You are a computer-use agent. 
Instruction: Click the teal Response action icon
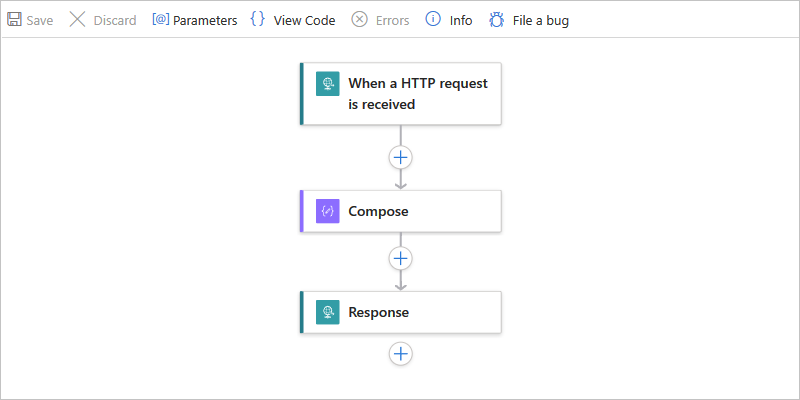[328, 312]
